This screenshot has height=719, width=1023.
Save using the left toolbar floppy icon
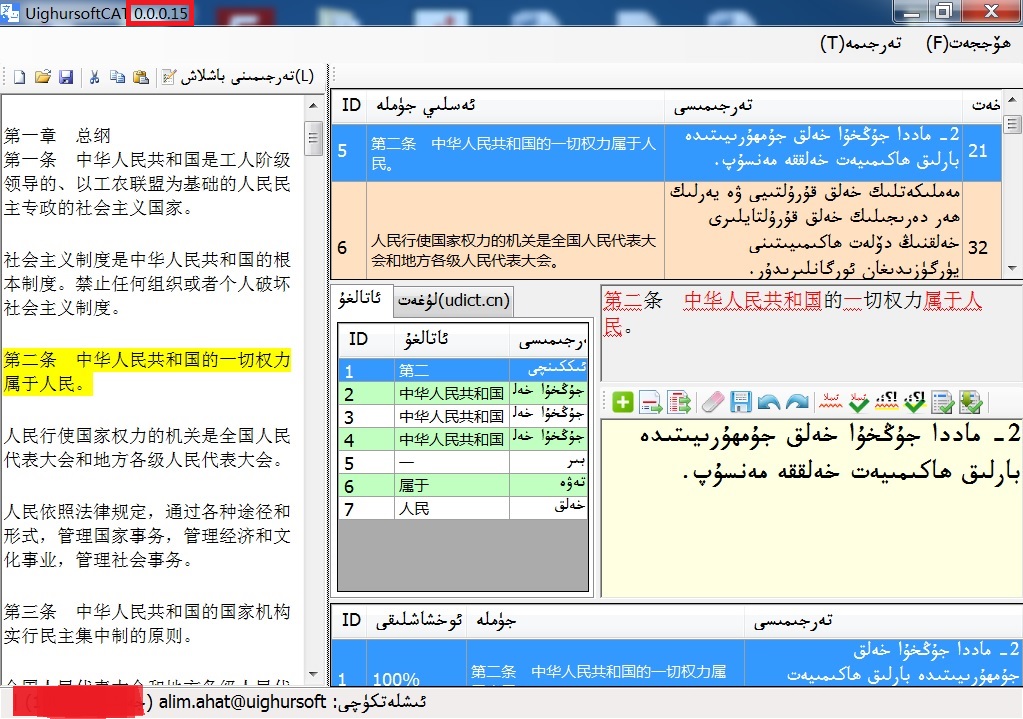coord(66,77)
